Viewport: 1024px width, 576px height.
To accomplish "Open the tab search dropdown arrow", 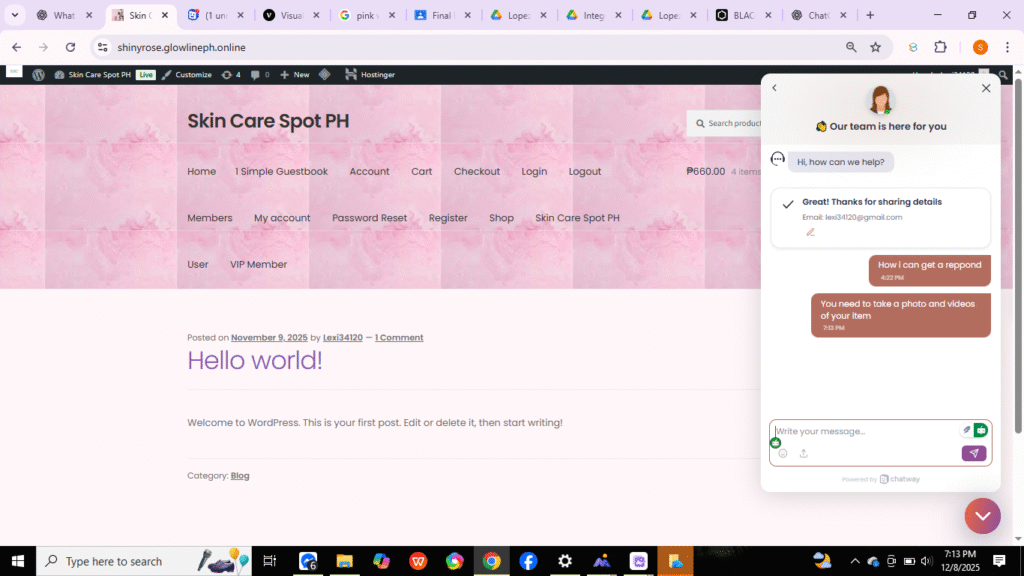I will tap(15, 15).
